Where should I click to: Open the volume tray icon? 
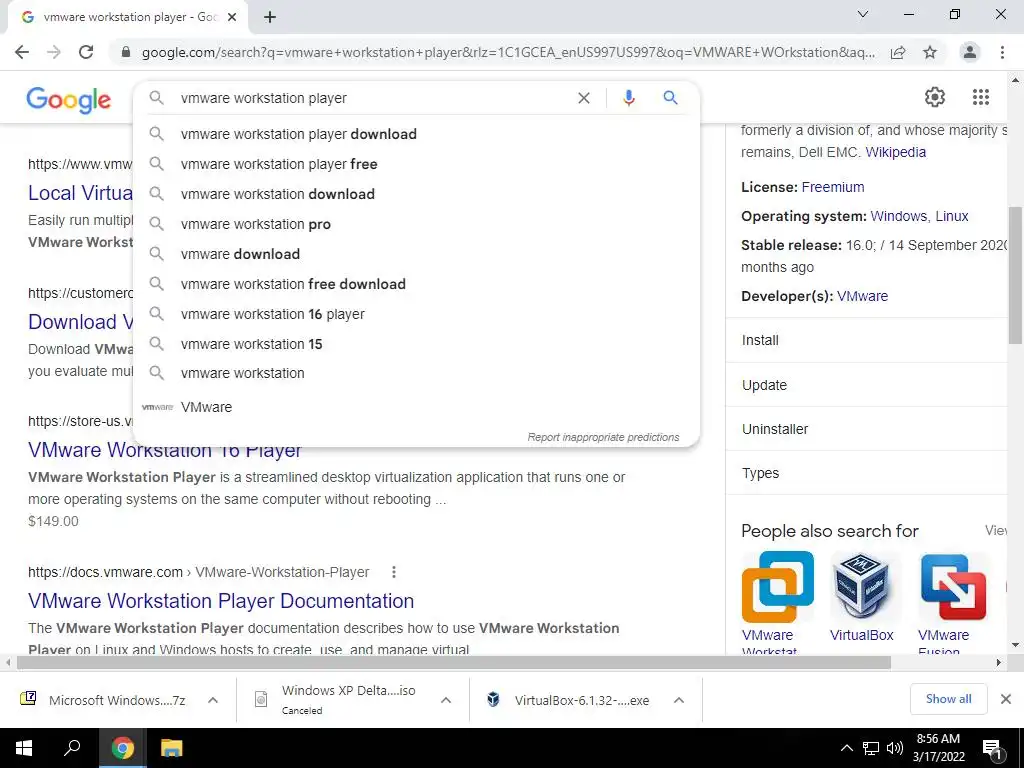[895, 748]
